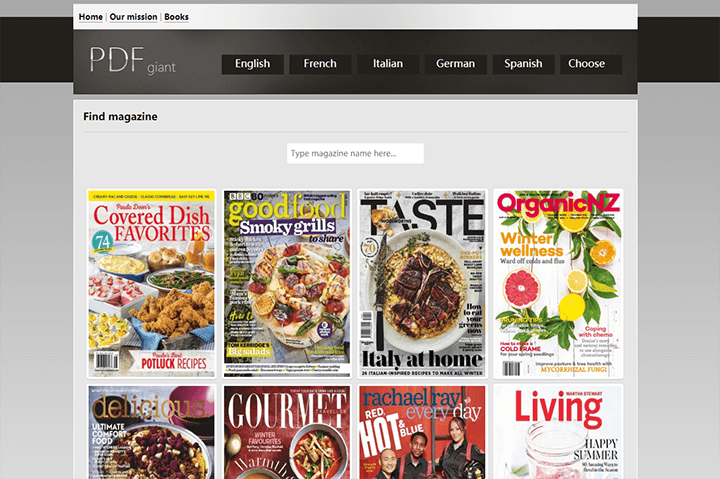This screenshot has height=479, width=720.
Task: Open the Gourmet Traveller magazine cover
Action: tap(287, 433)
